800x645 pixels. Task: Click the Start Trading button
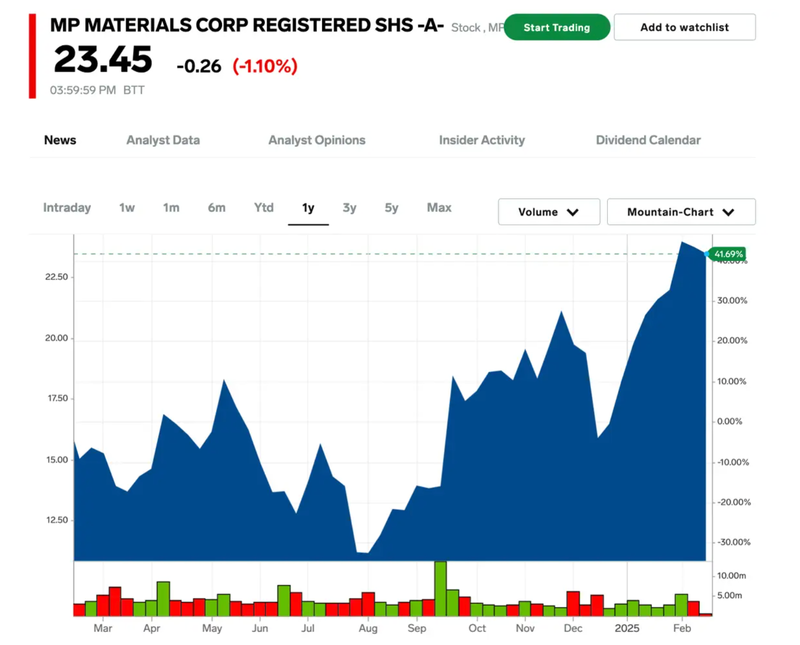(557, 27)
